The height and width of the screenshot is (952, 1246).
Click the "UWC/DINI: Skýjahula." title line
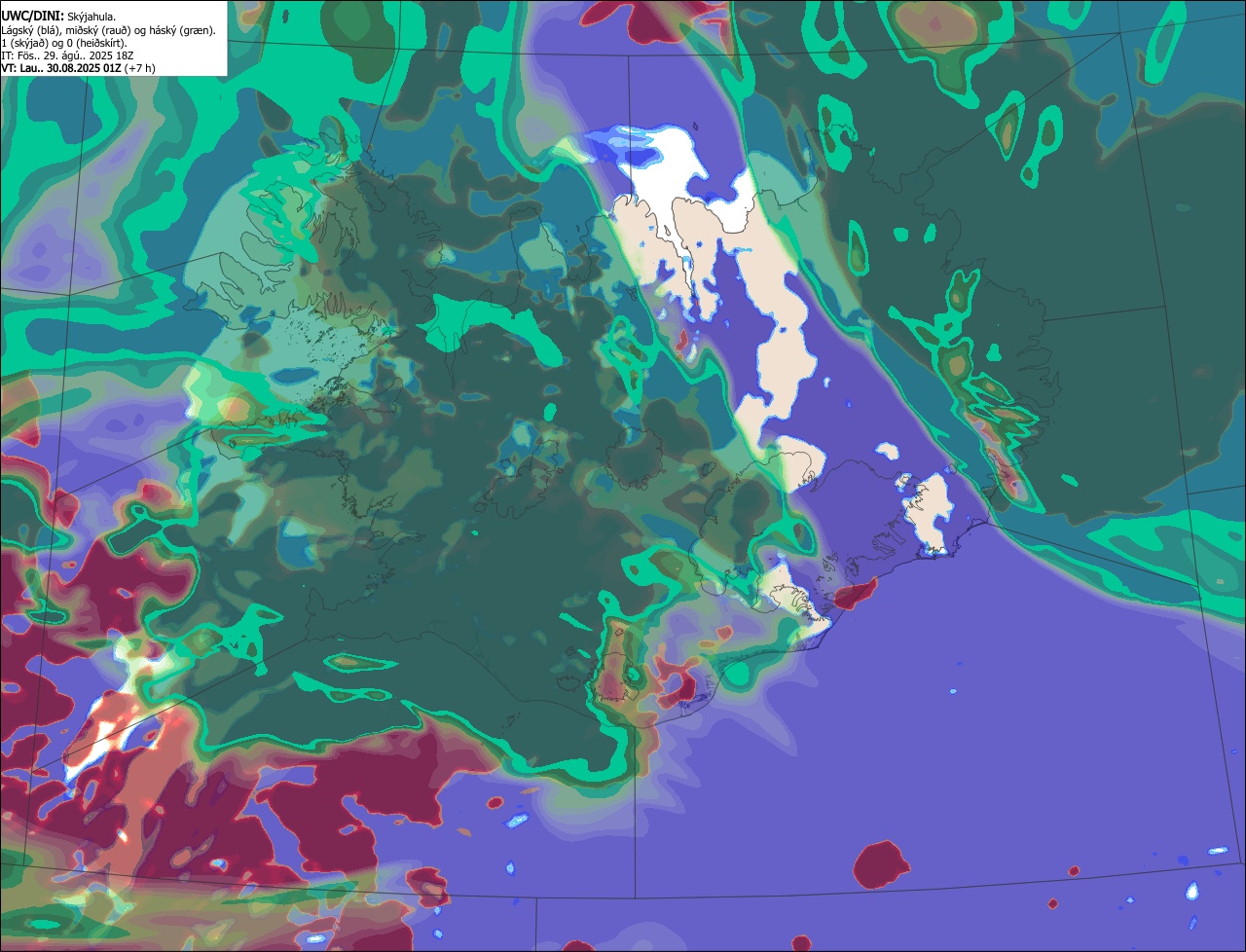[x=59, y=17]
